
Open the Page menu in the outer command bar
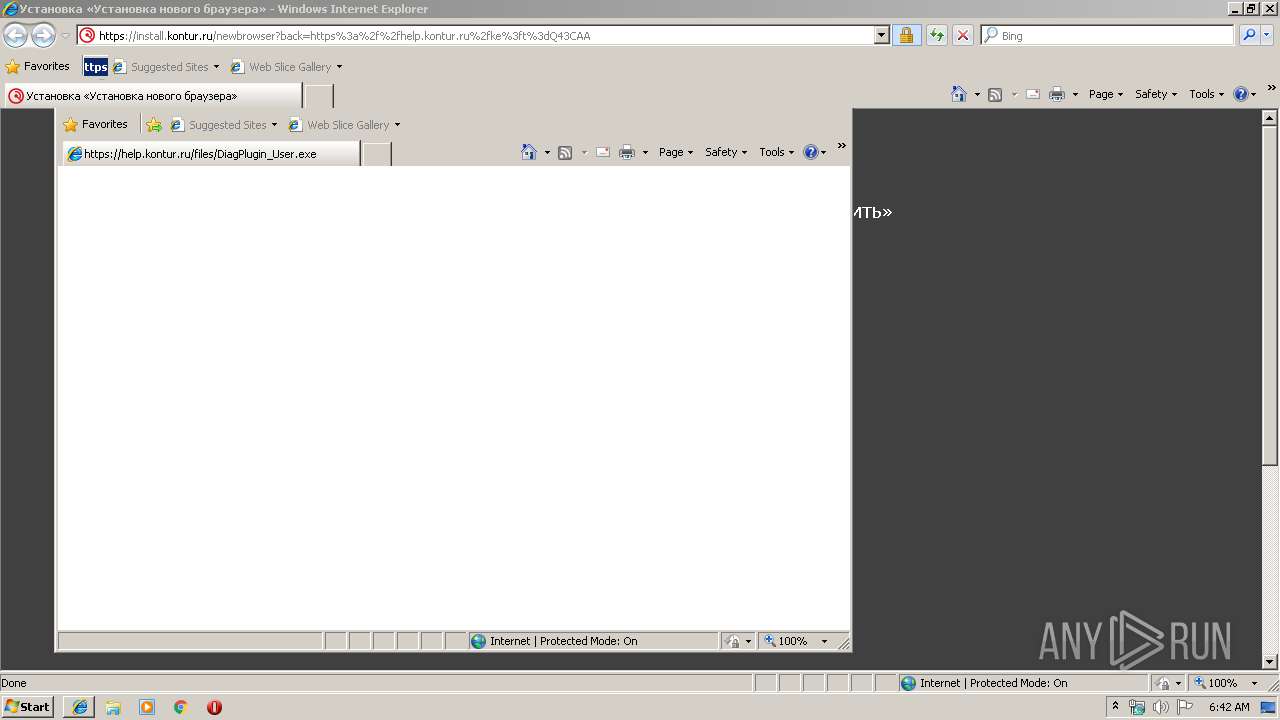[x=1106, y=94]
